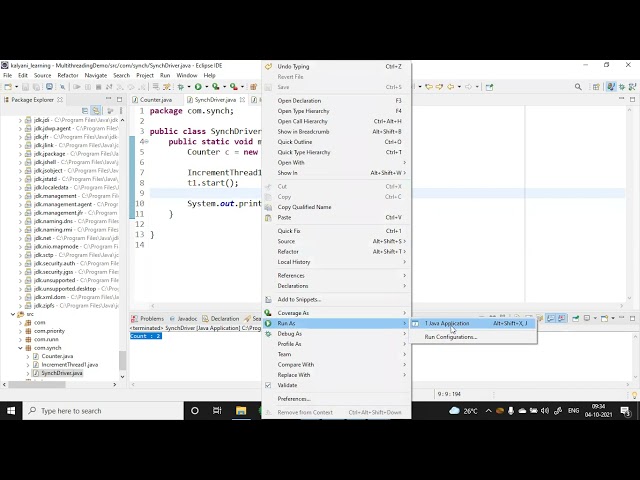Click the toolbar Search magnifier icon

578,87
